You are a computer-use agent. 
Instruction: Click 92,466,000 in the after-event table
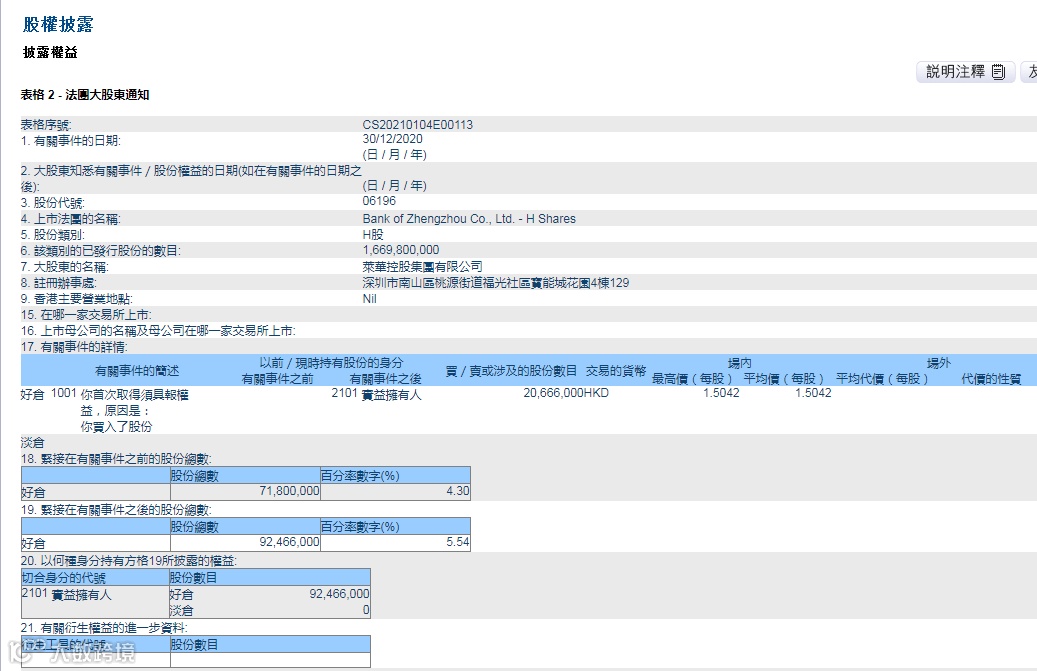[289, 542]
